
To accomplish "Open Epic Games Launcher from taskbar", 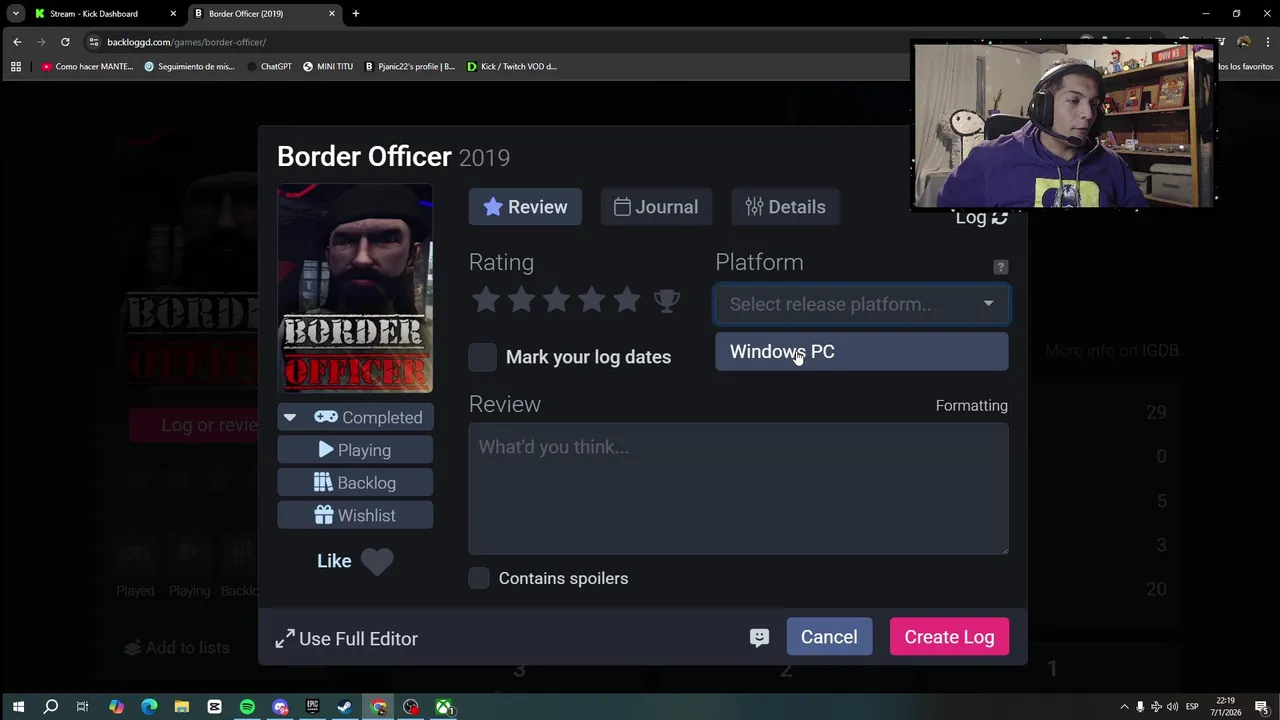I will tap(312, 707).
